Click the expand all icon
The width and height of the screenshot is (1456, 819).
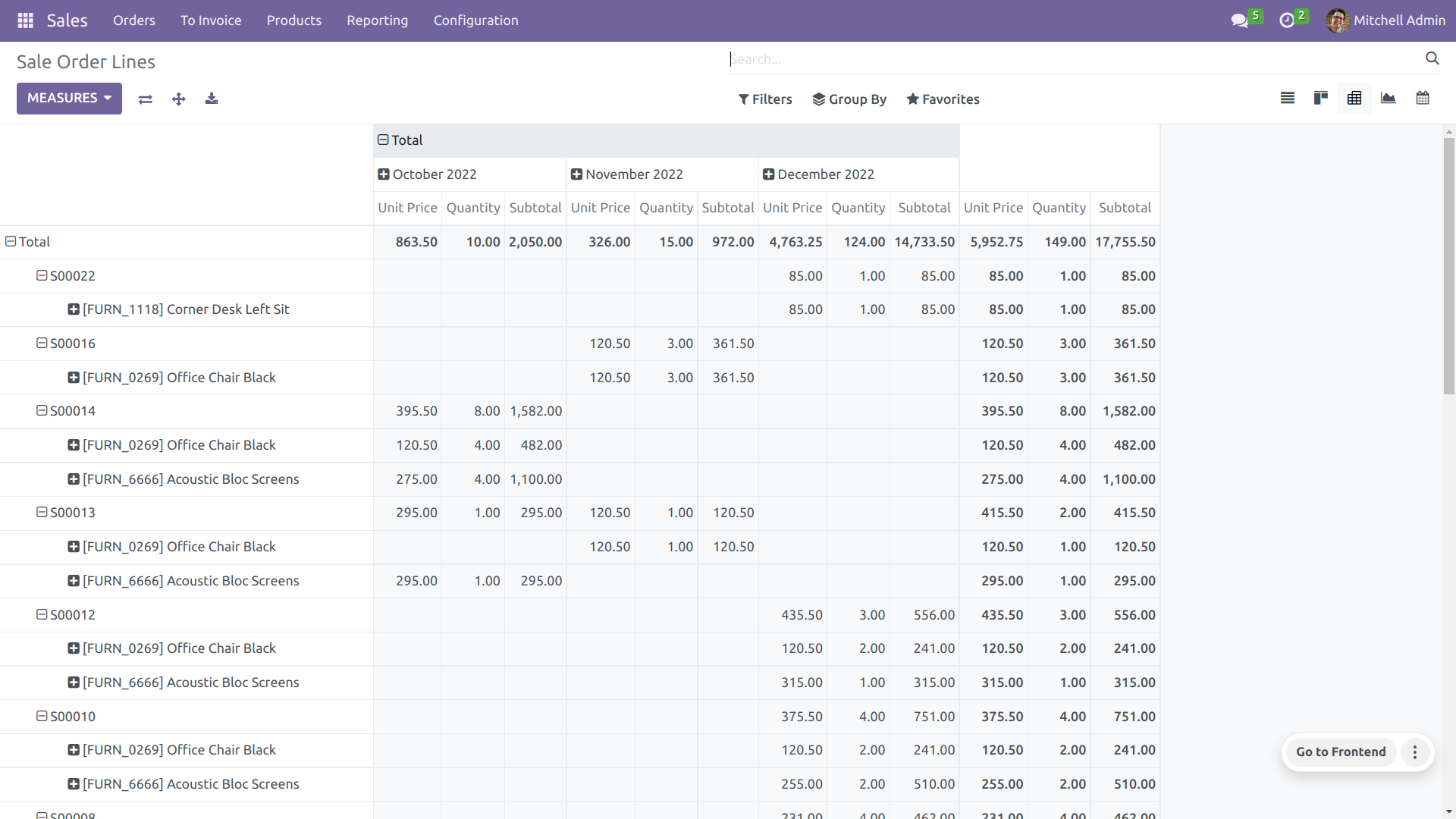point(179,99)
